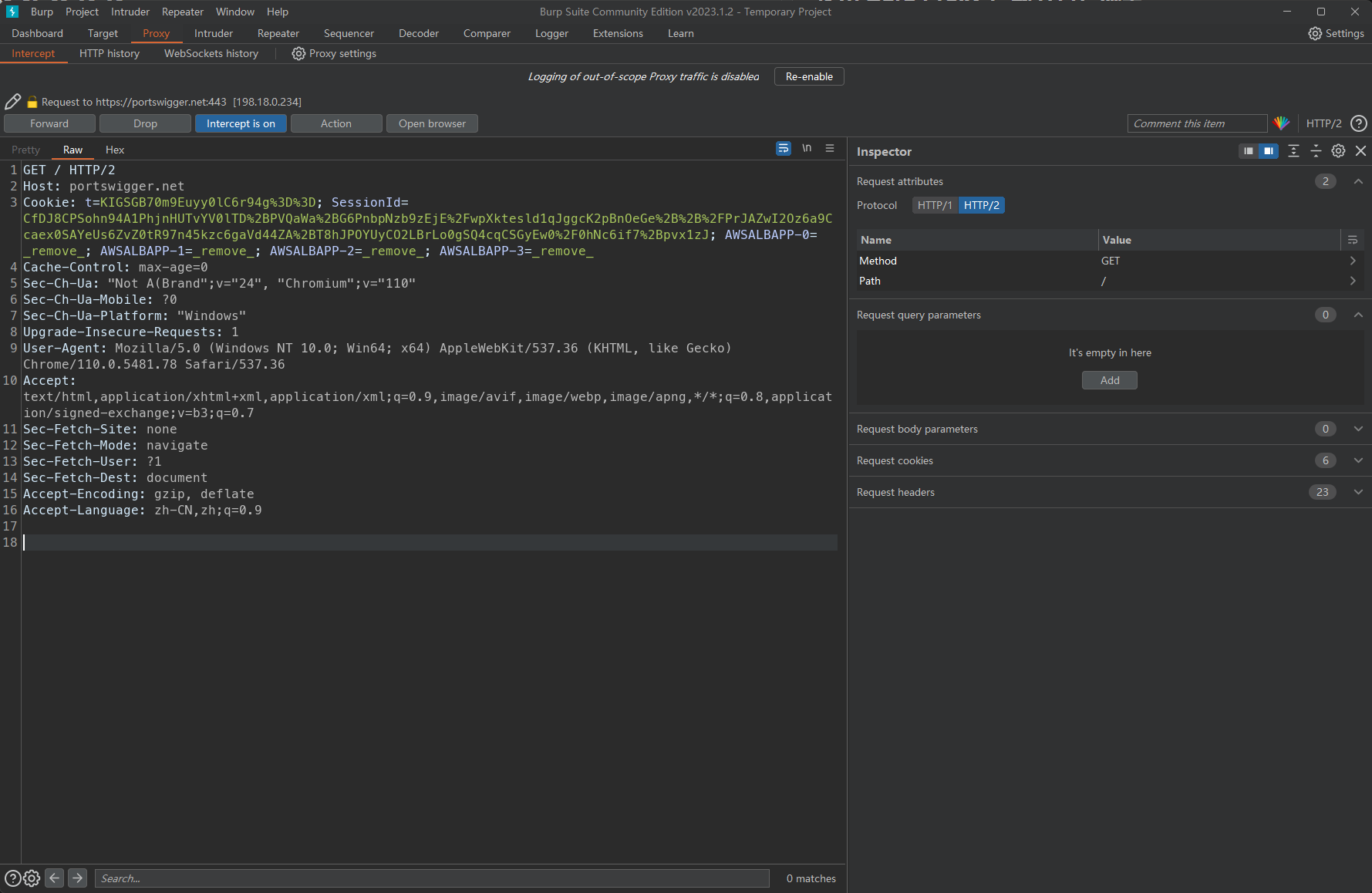Toggle word wrap icon in editor toolbar

pyautogui.click(x=784, y=148)
